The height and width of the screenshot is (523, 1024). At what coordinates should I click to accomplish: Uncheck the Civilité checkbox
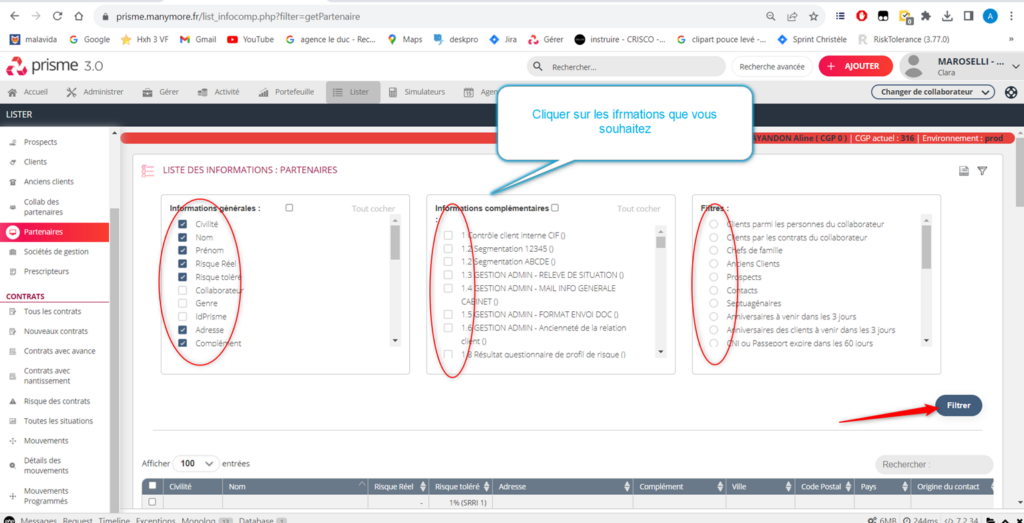[182, 225]
